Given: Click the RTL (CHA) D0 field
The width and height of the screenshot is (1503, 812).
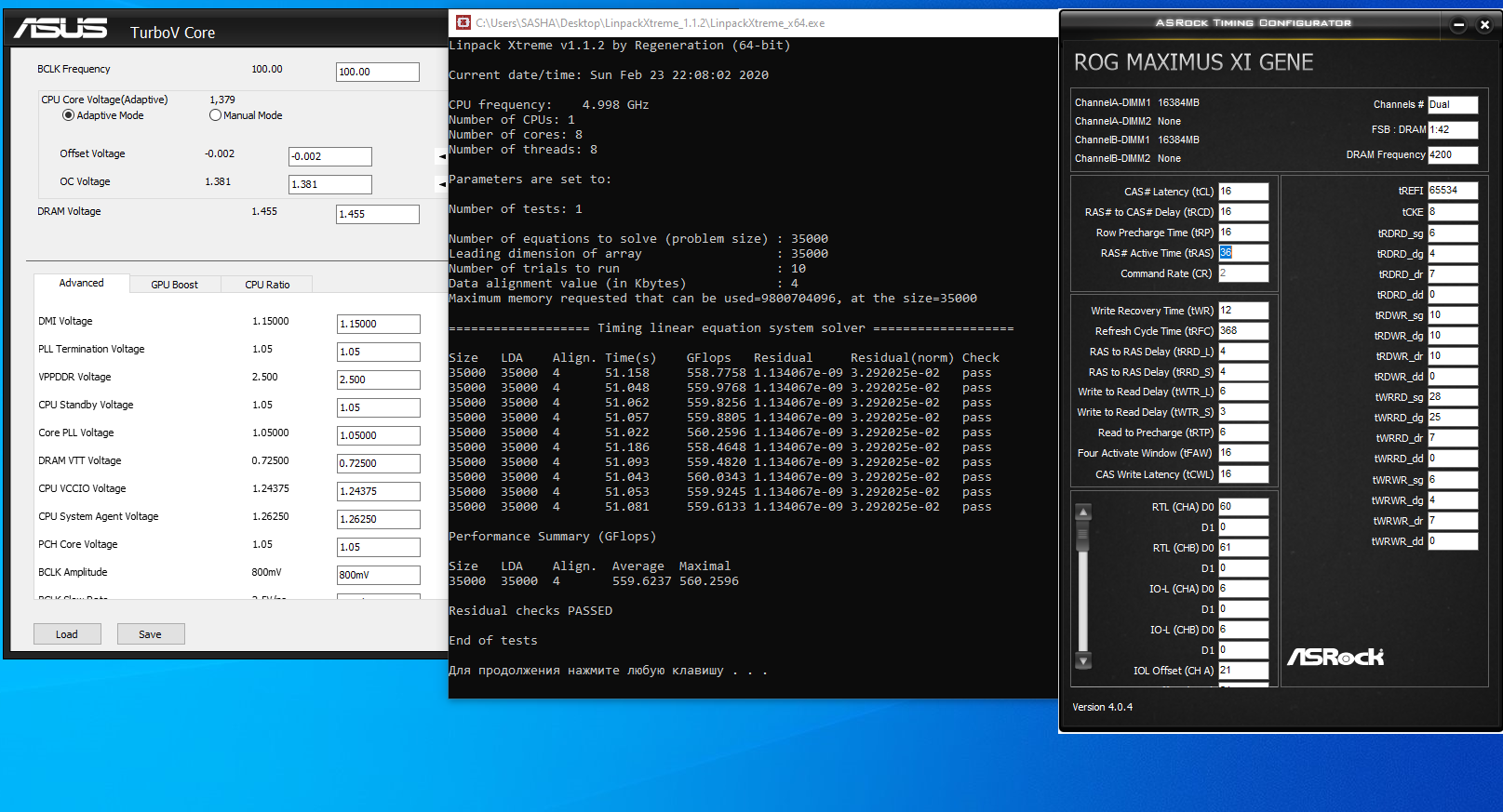Looking at the screenshot, I should click(x=1243, y=507).
